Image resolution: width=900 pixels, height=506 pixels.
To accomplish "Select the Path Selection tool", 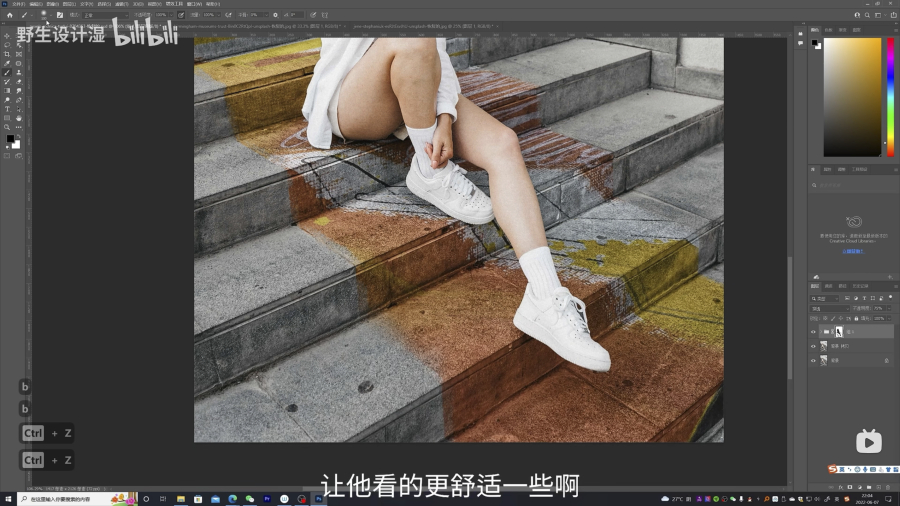I will [x=19, y=109].
